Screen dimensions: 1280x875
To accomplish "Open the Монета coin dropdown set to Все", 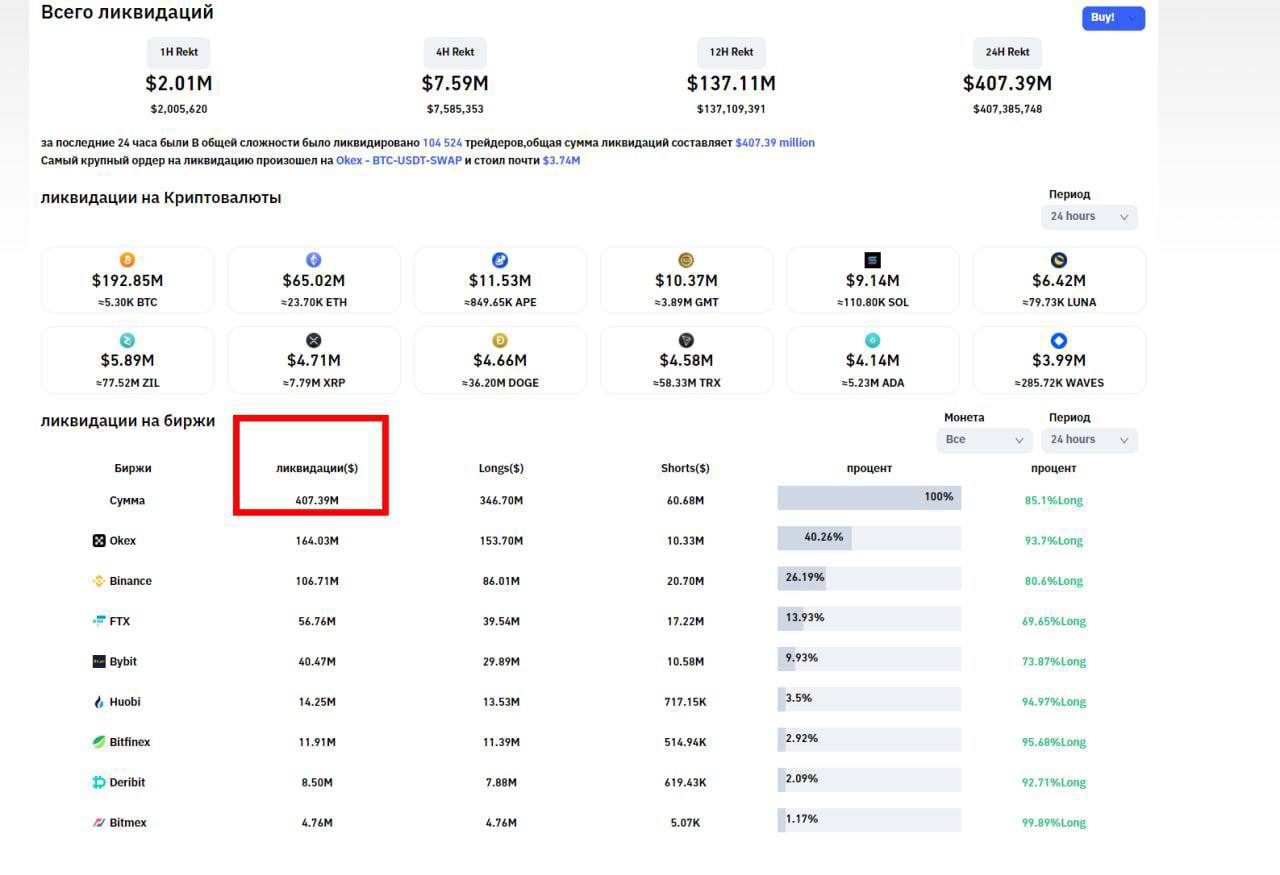I will [x=984, y=440].
